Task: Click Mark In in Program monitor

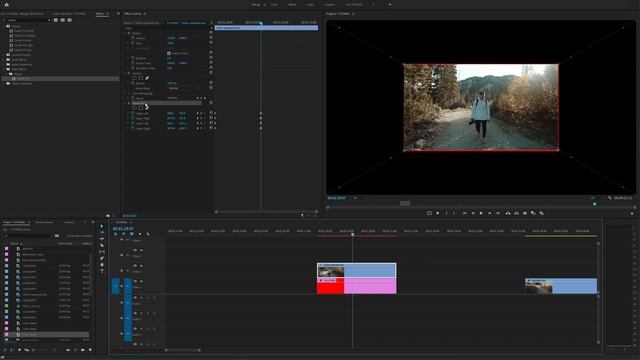Action: click(x=446, y=213)
